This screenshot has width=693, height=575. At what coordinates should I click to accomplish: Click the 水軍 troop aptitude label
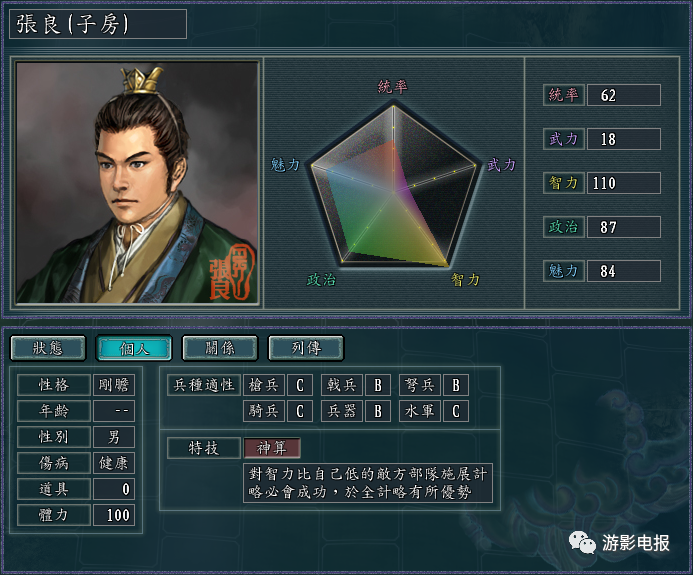[419, 411]
